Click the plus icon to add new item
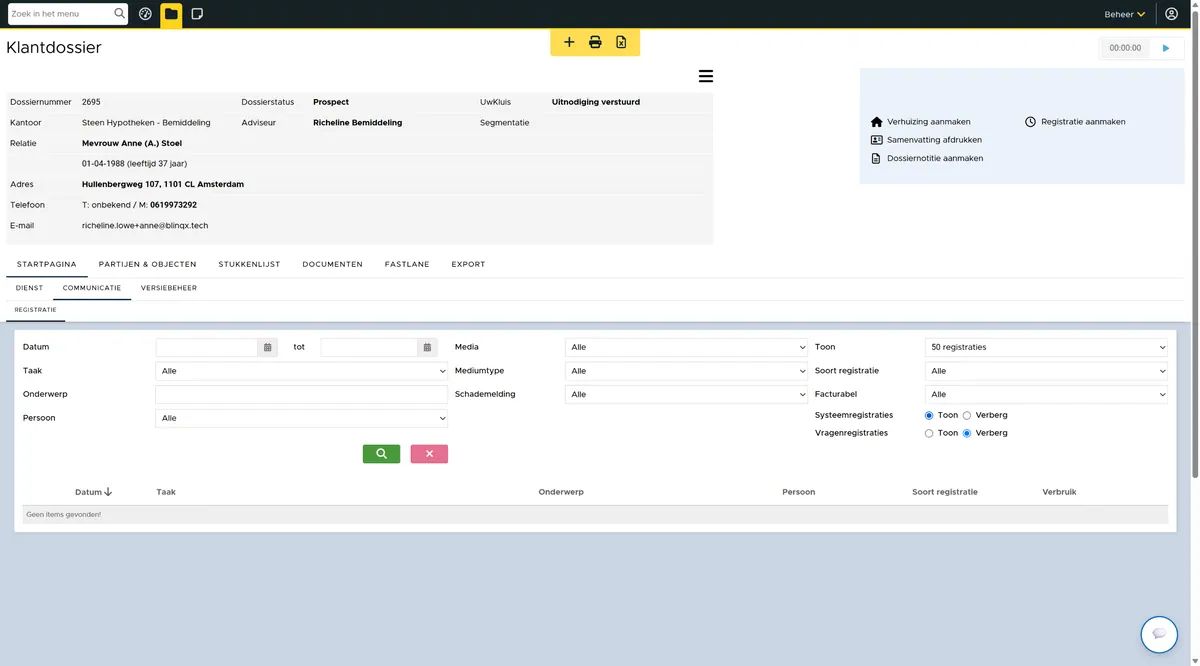The width and height of the screenshot is (1200, 666). (569, 42)
